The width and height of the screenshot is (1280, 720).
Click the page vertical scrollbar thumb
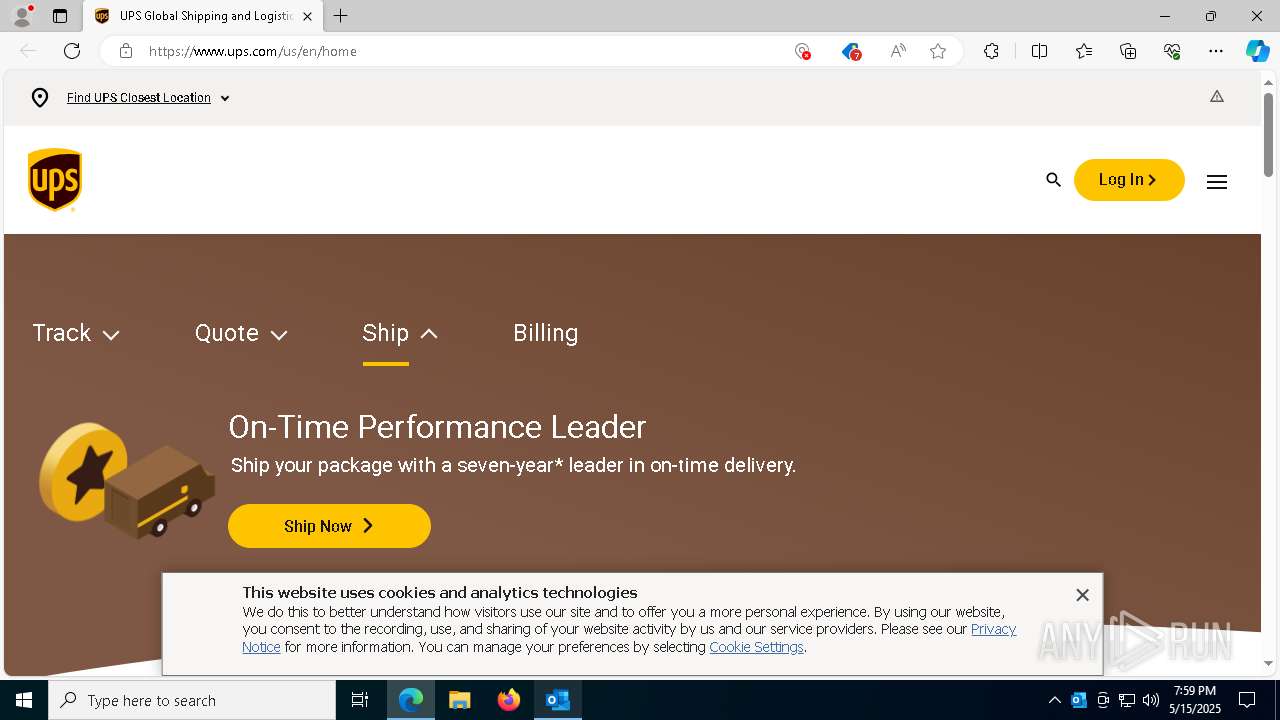coord(1268,134)
